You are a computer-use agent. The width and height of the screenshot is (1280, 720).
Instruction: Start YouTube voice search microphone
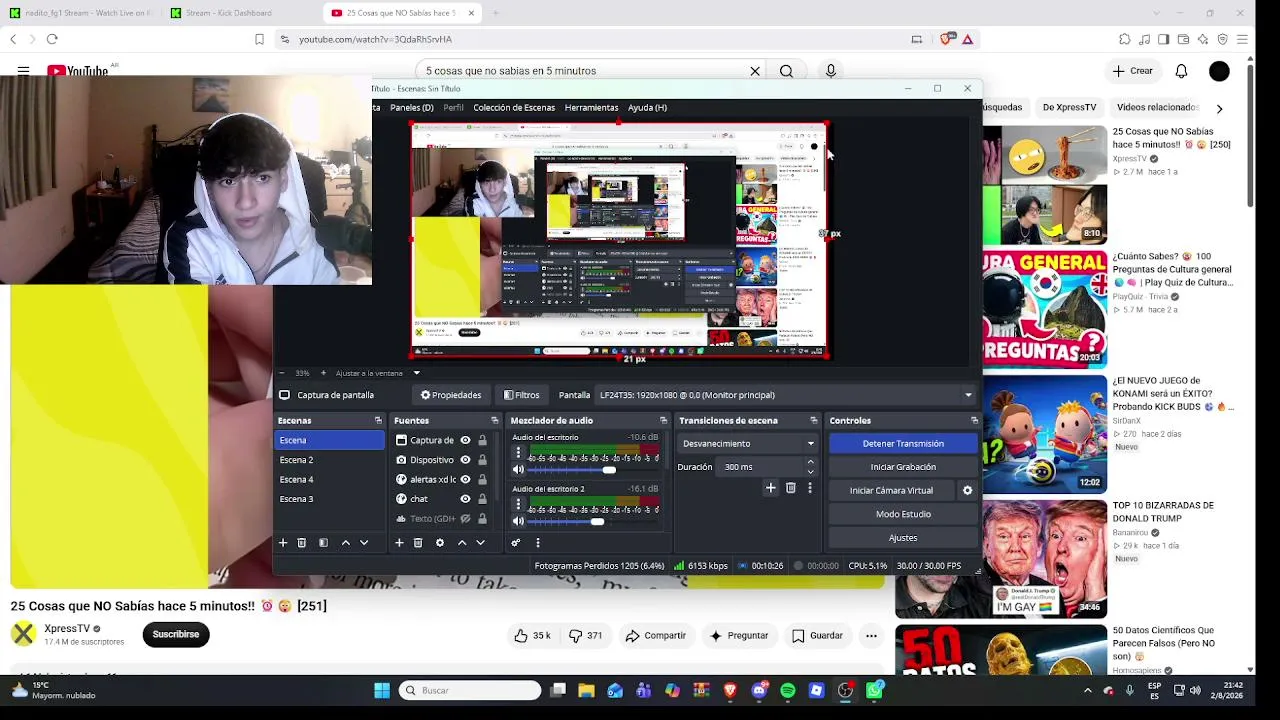(x=830, y=71)
